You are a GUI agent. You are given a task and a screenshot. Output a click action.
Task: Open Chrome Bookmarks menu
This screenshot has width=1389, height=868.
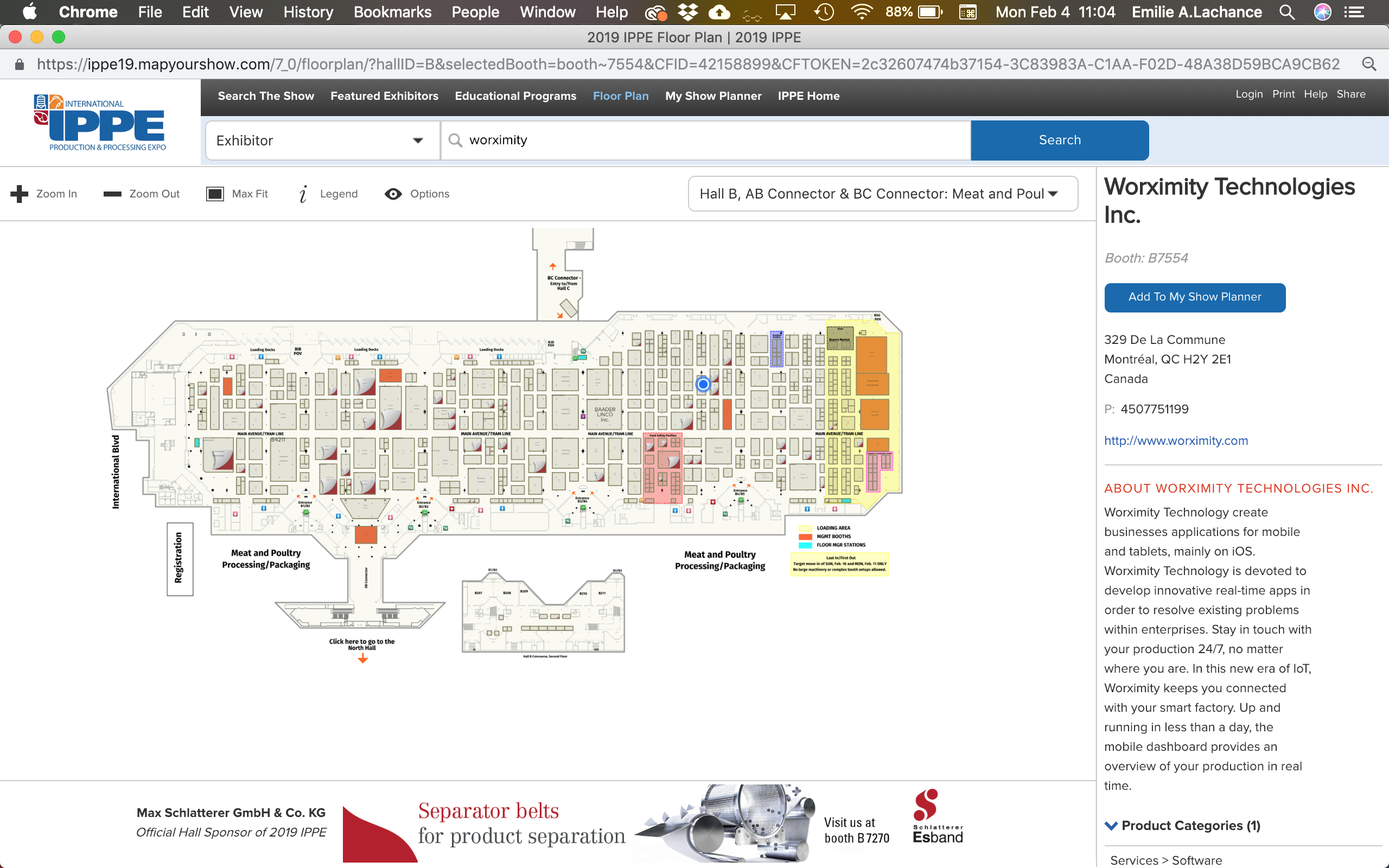(393, 11)
